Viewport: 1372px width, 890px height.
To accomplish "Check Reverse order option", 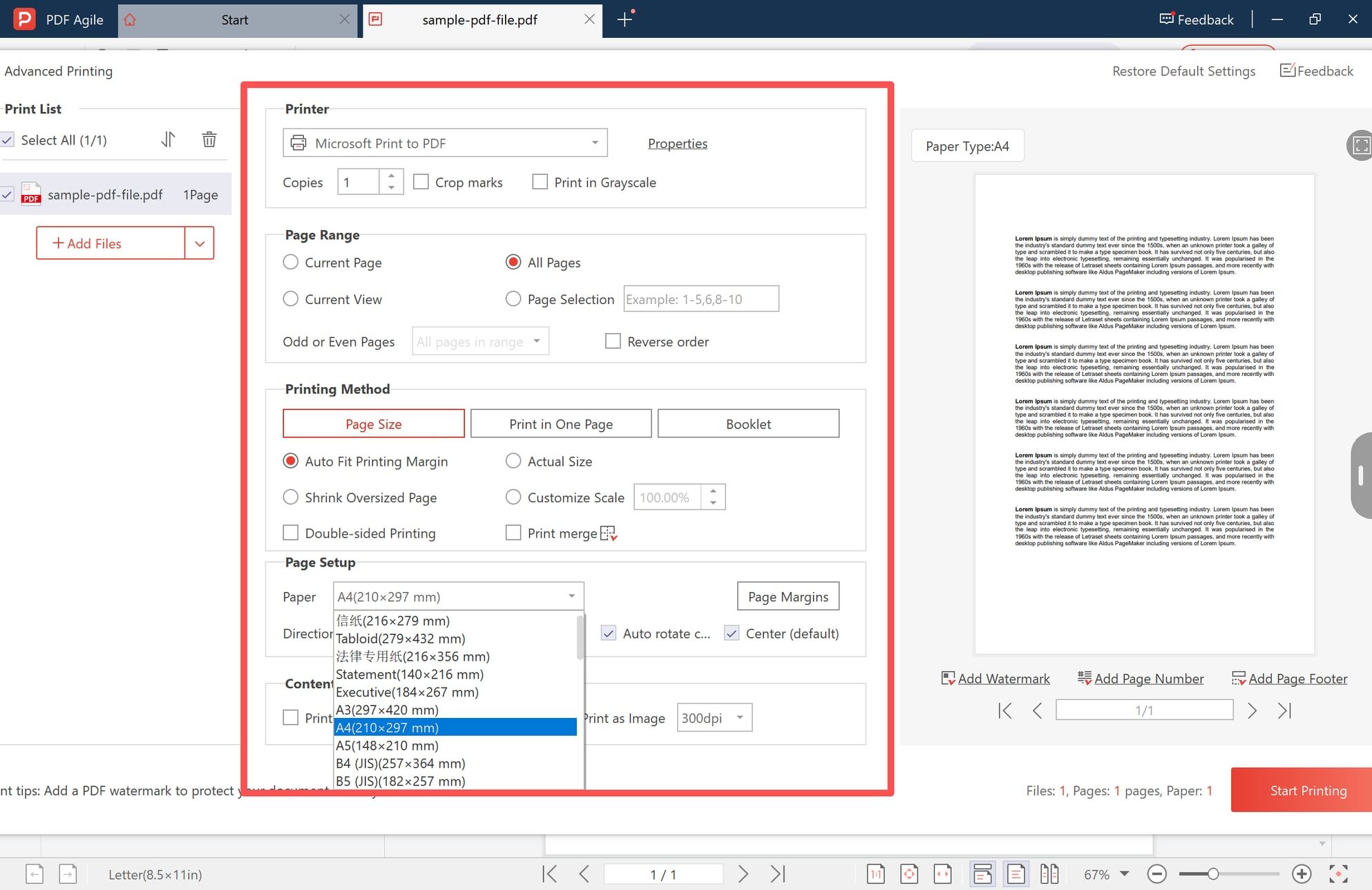I will point(613,341).
